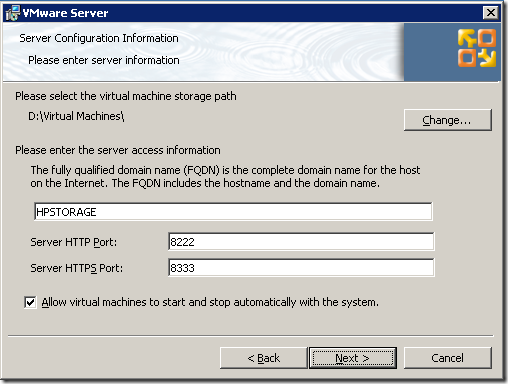Click the 'Server HTTP Port:' label
508x384 pixels.
pos(74,242)
